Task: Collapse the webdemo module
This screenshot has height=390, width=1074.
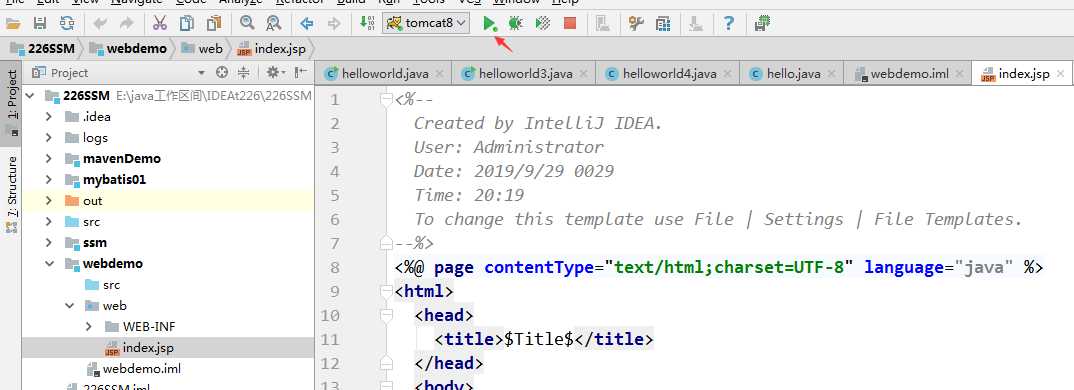Action: click(x=49, y=264)
